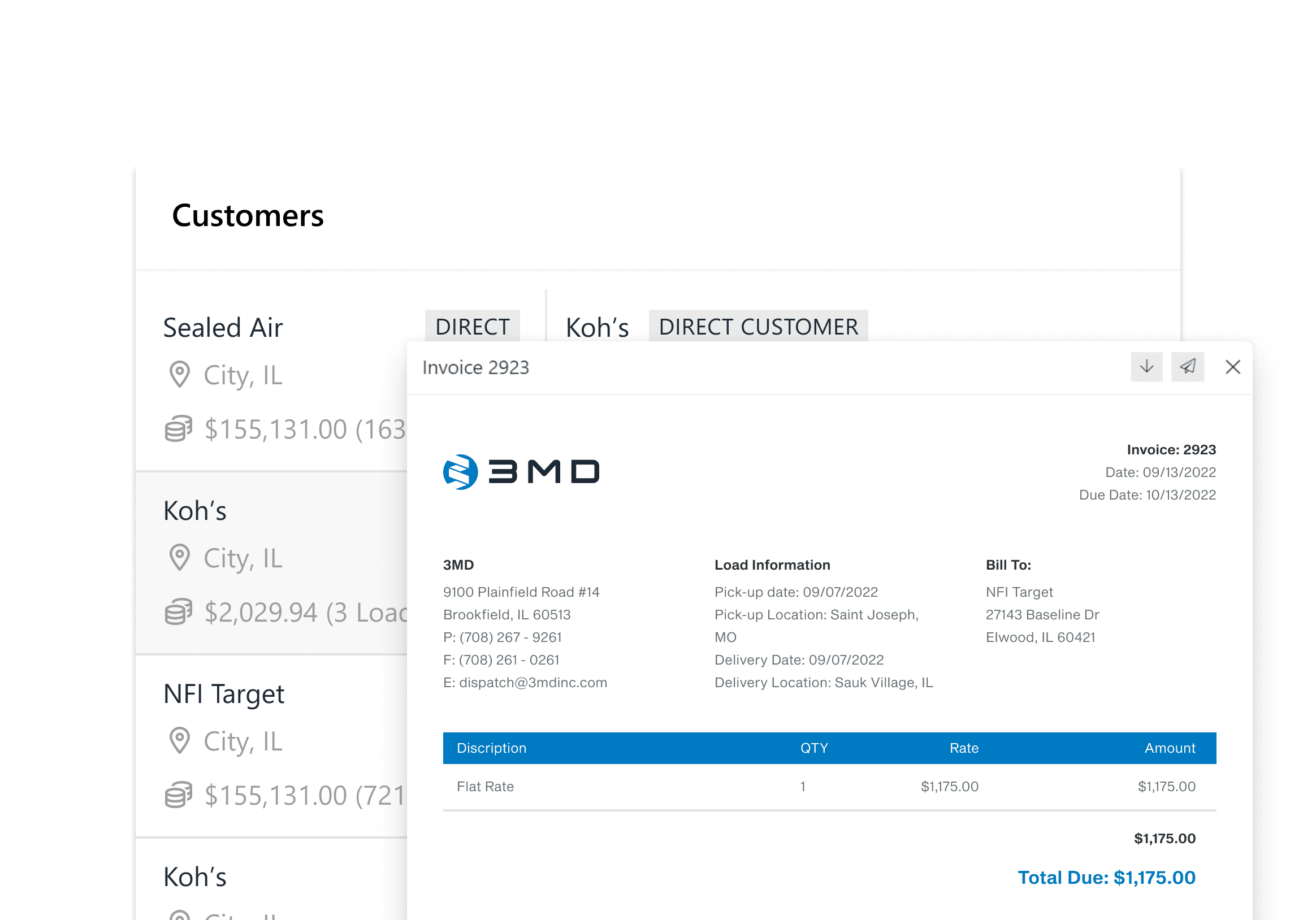Download Invoice 2923 with arrow icon

[x=1146, y=367]
